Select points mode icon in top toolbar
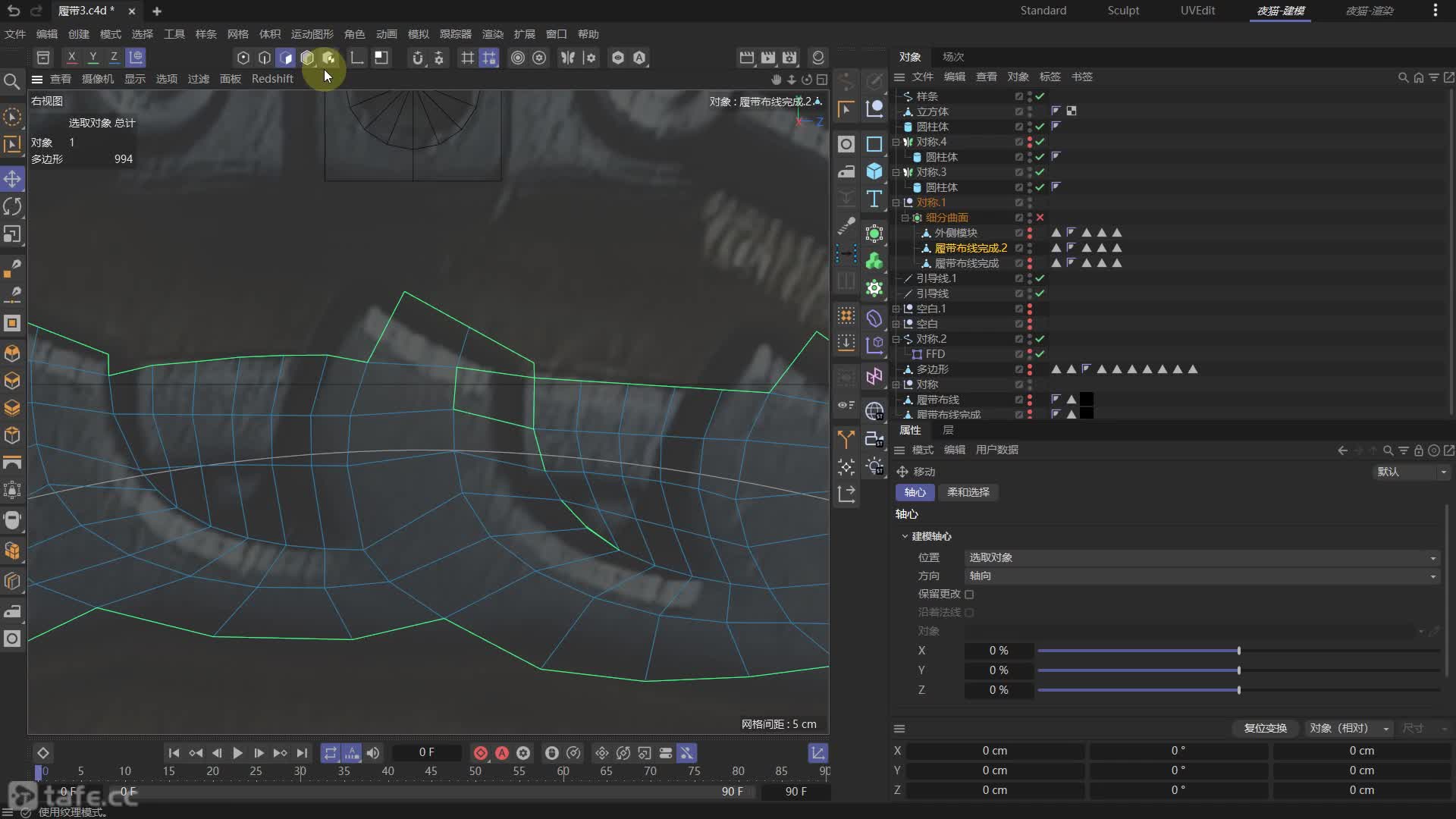Image resolution: width=1456 pixels, height=819 pixels. pyautogui.click(x=243, y=58)
